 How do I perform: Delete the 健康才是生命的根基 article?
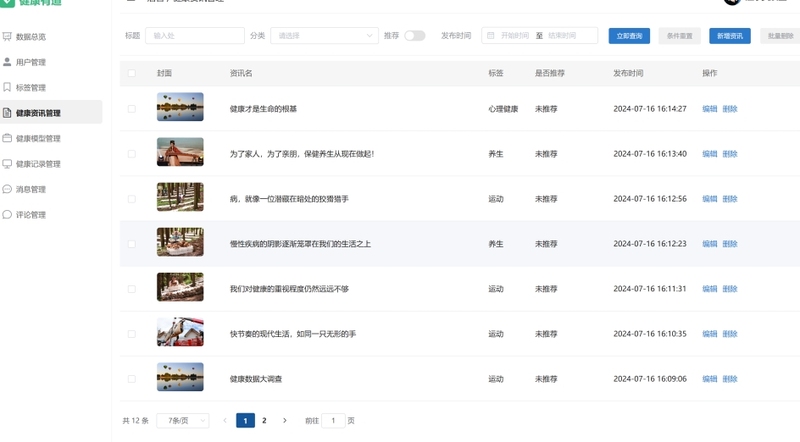(730, 109)
